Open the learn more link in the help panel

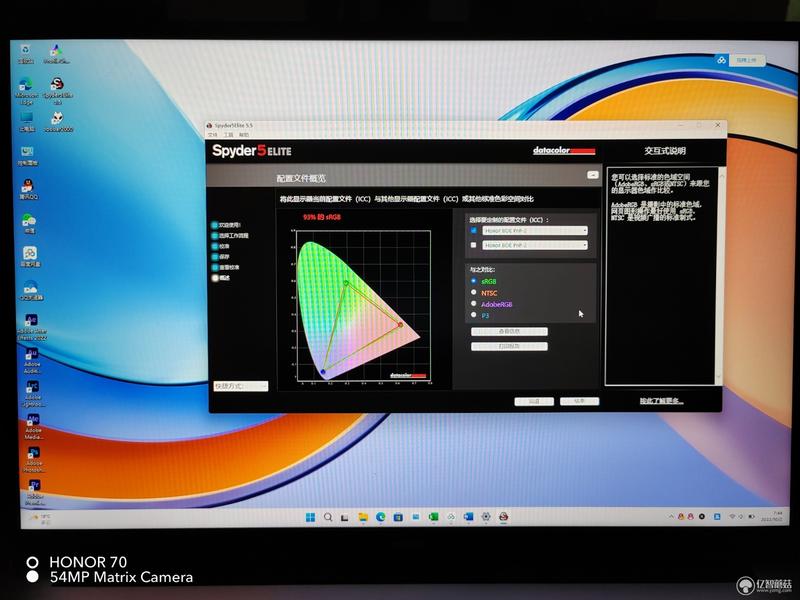tap(662, 401)
